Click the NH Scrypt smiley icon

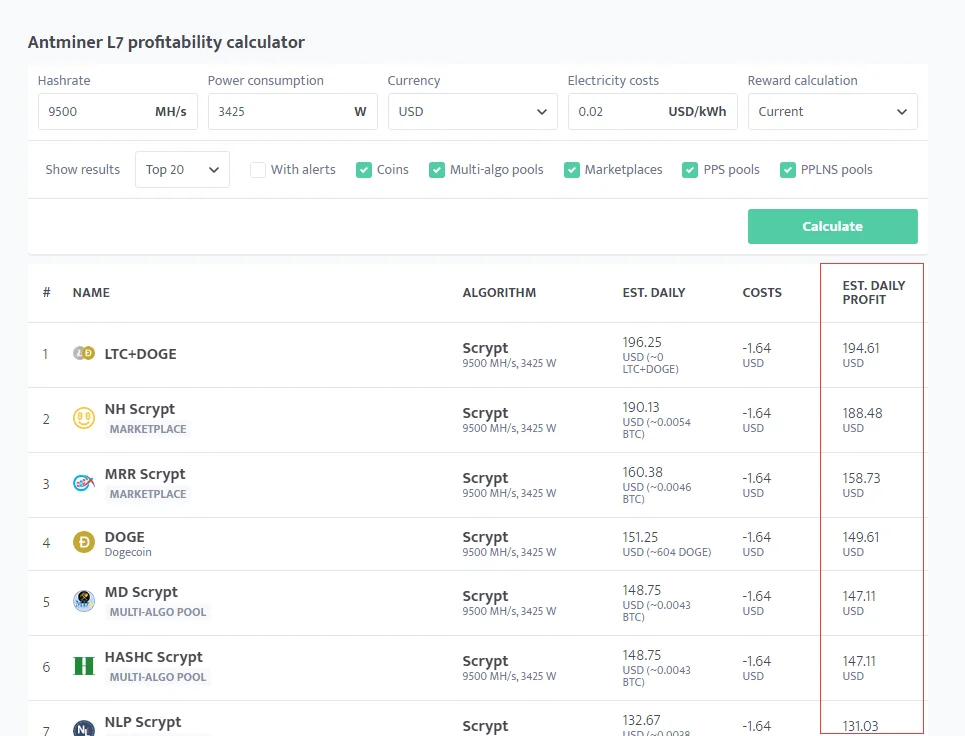pos(84,419)
